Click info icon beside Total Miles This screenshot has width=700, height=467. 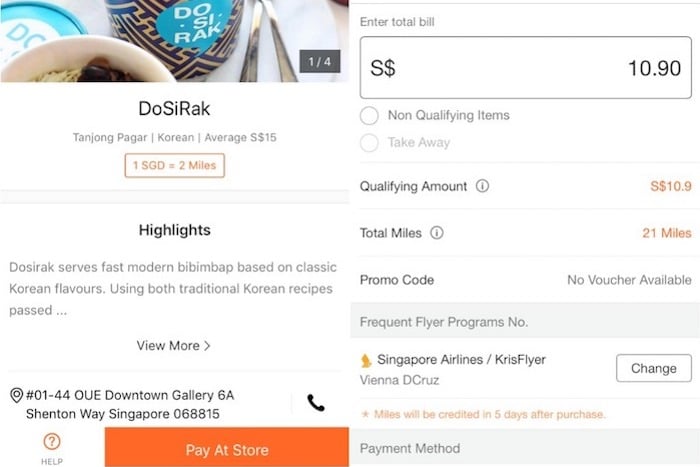tap(437, 233)
